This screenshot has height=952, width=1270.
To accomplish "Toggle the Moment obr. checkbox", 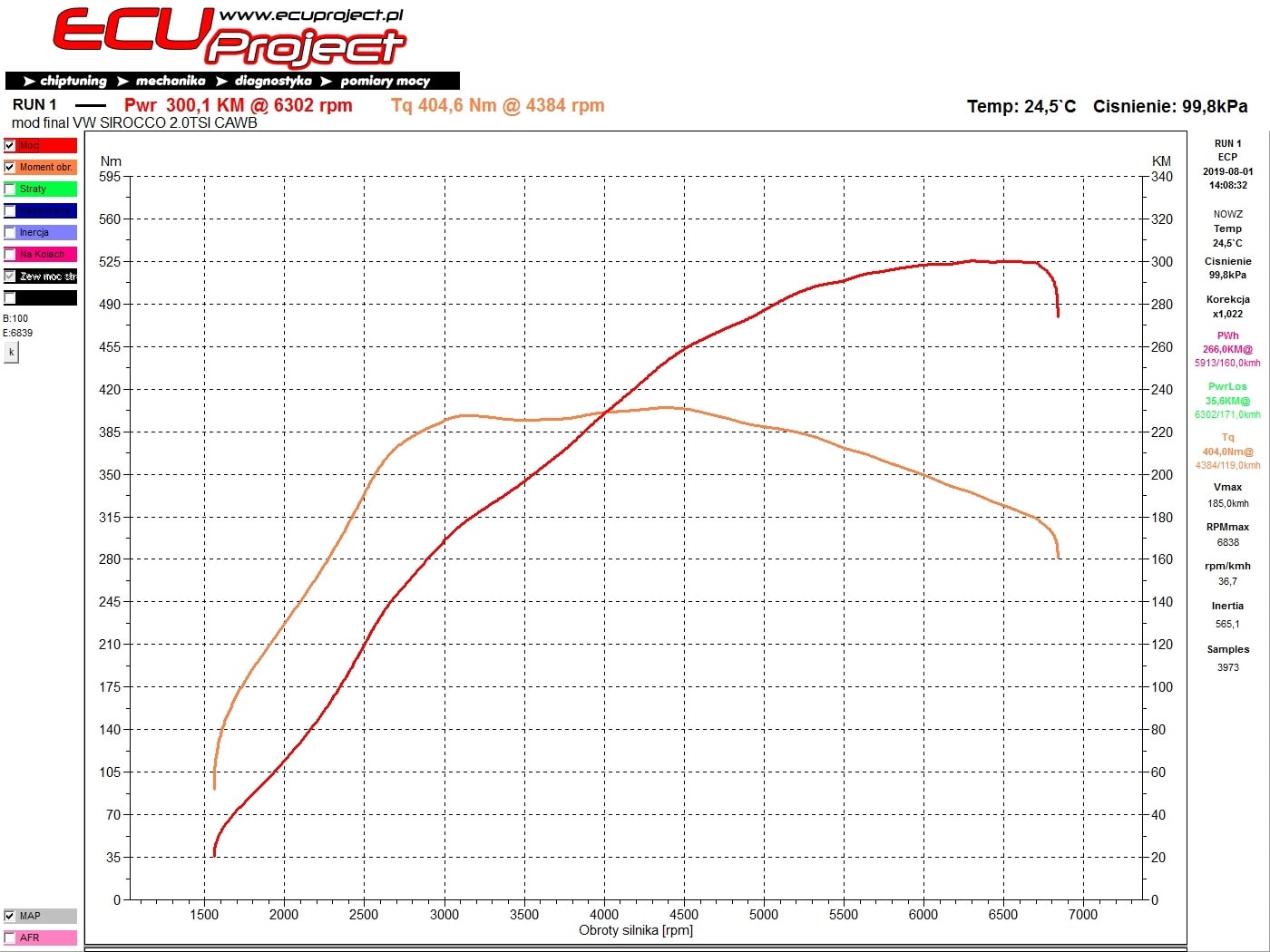I will [x=10, y=167].
